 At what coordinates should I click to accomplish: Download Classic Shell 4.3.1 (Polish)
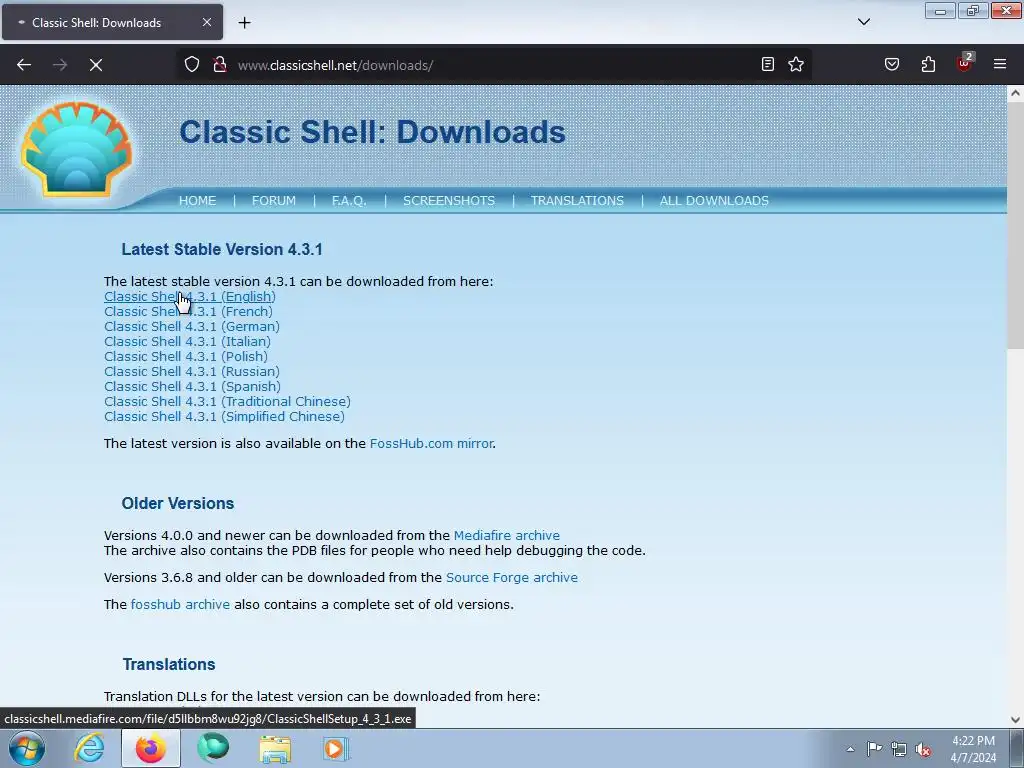click(x=185, y=357)
